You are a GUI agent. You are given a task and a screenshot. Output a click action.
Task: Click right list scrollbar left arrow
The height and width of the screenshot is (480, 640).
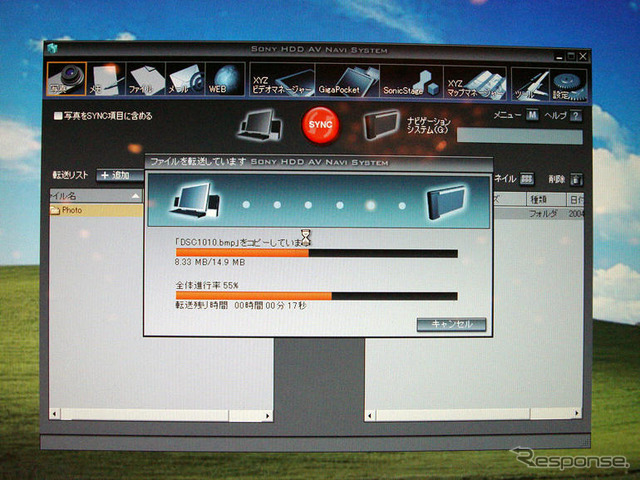[369, 416]
